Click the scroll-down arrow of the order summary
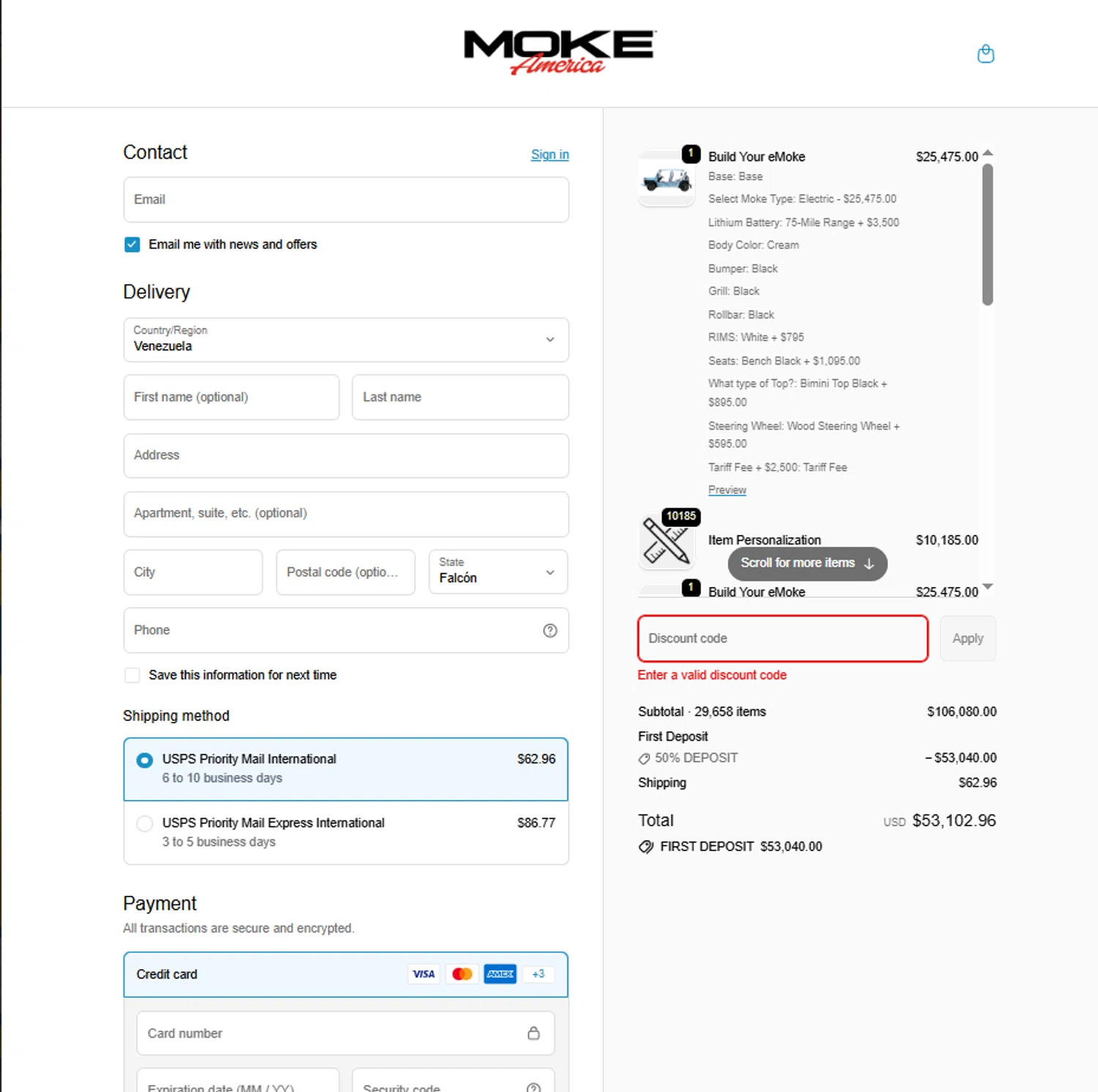The image size is (1098, 1092). point(987,586)
